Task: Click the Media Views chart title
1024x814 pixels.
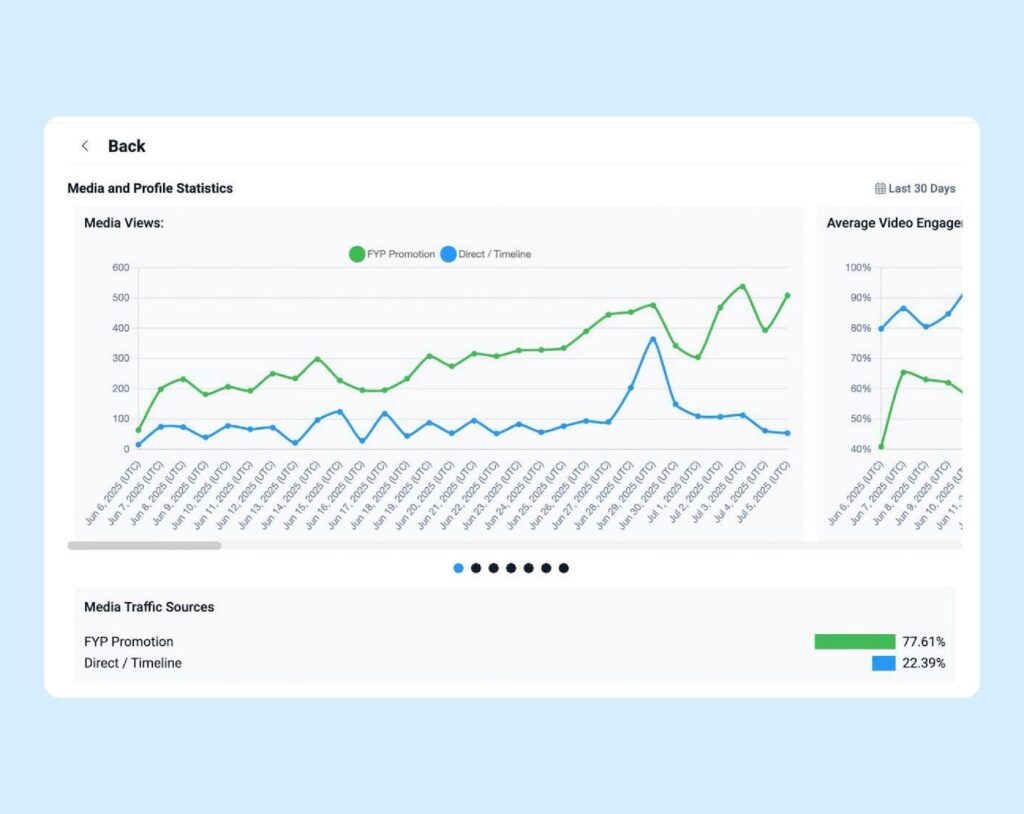Action: (x=124, y=223)
